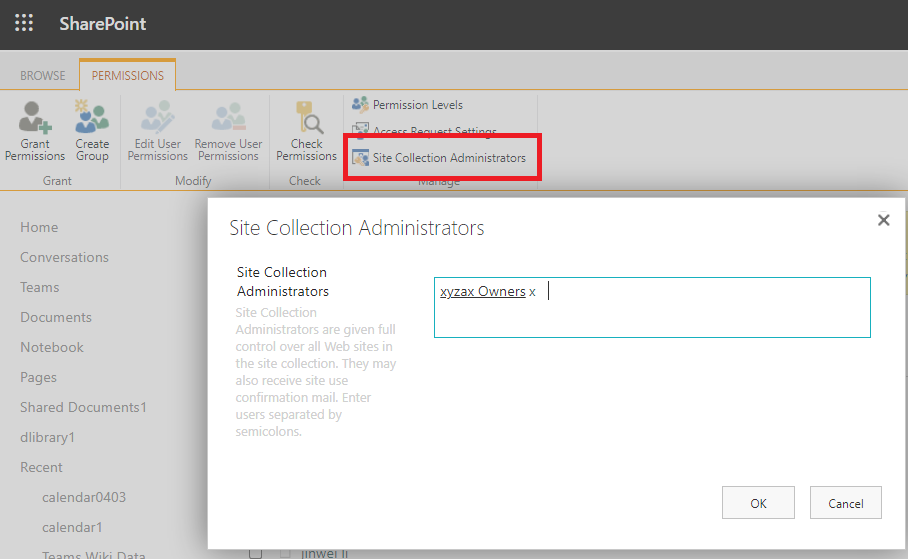The image size is (908, 559).
Task: Click the SharePoint title link
Action: 102,24
